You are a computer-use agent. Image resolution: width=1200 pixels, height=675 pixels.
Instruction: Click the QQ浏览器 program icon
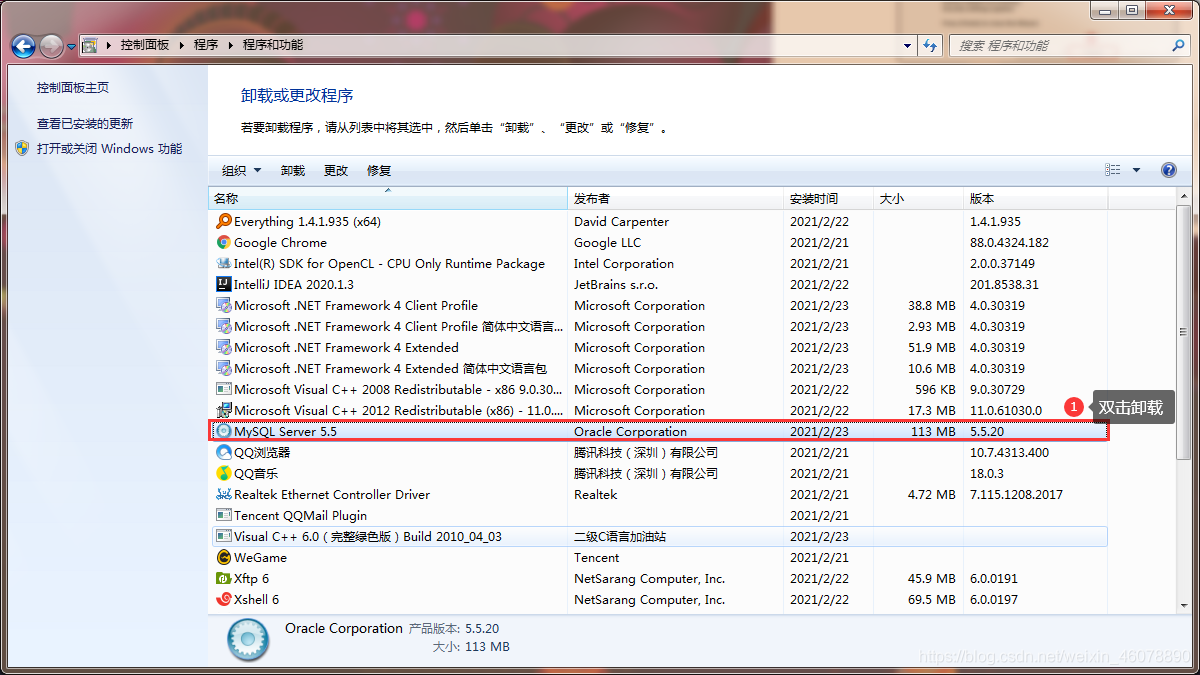224,453
